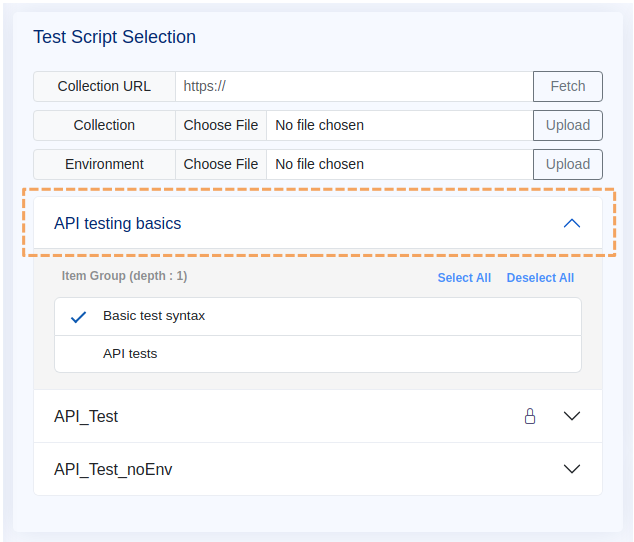Expand API_Test using its down chevron
Image resolution: width=634 pixels, height=542 pixels.
tap(572, 416)
